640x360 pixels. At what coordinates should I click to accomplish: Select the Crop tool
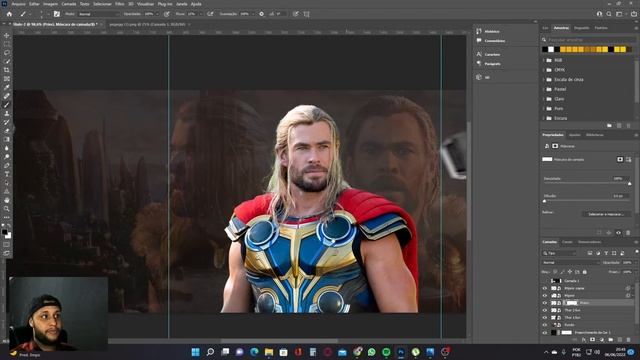point(7,70)
